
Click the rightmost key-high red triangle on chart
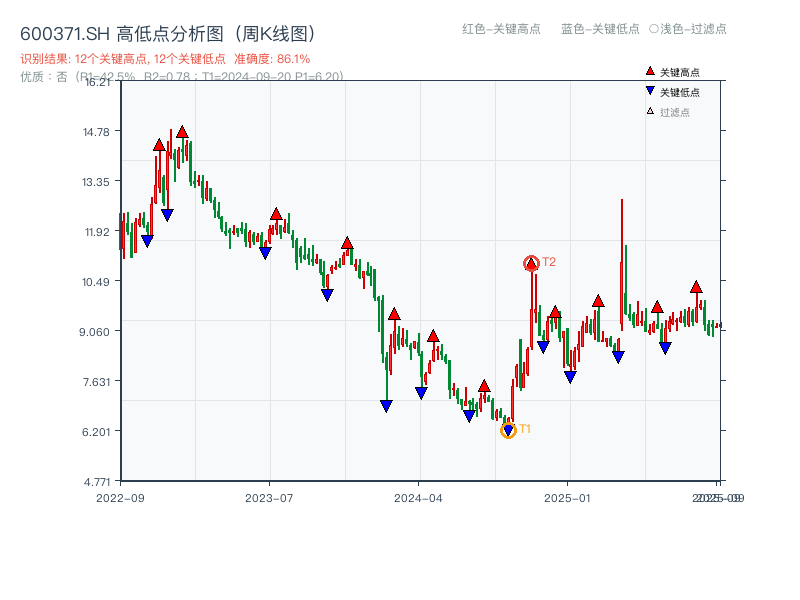point(696,287)
